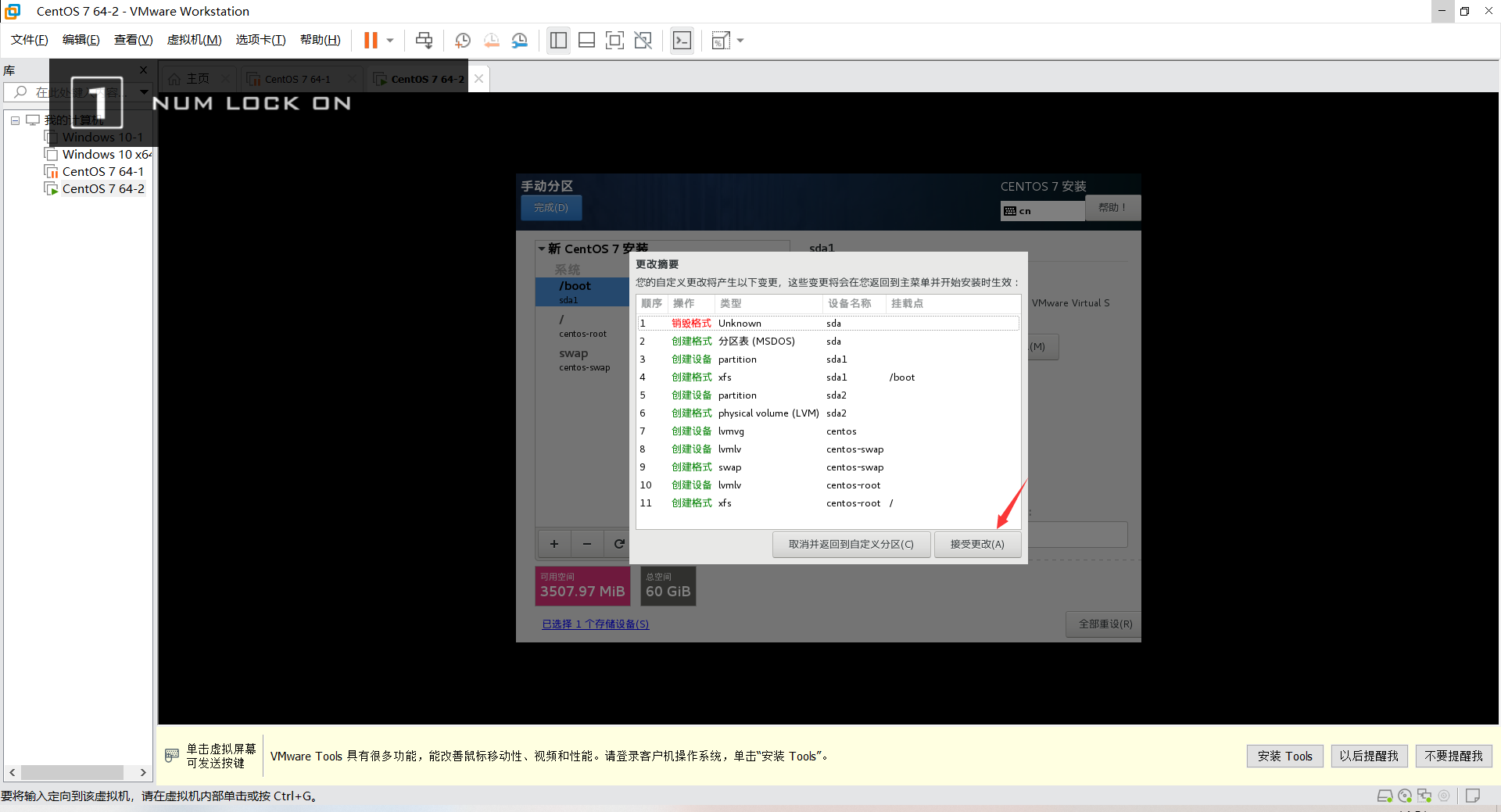This screenshot has height=812, width=1501.
Task: Click the library horizontal scrollbar thumb
Action: tap(72, 772)
